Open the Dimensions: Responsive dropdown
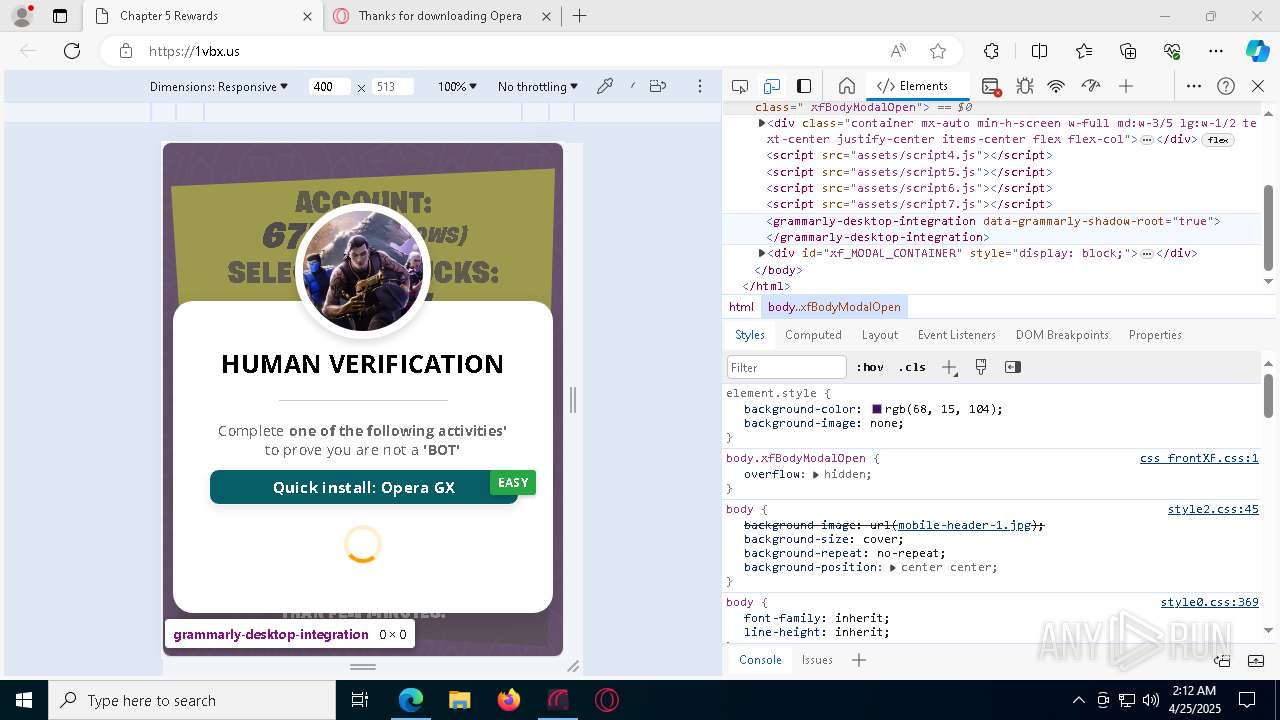 click(219, 87)
